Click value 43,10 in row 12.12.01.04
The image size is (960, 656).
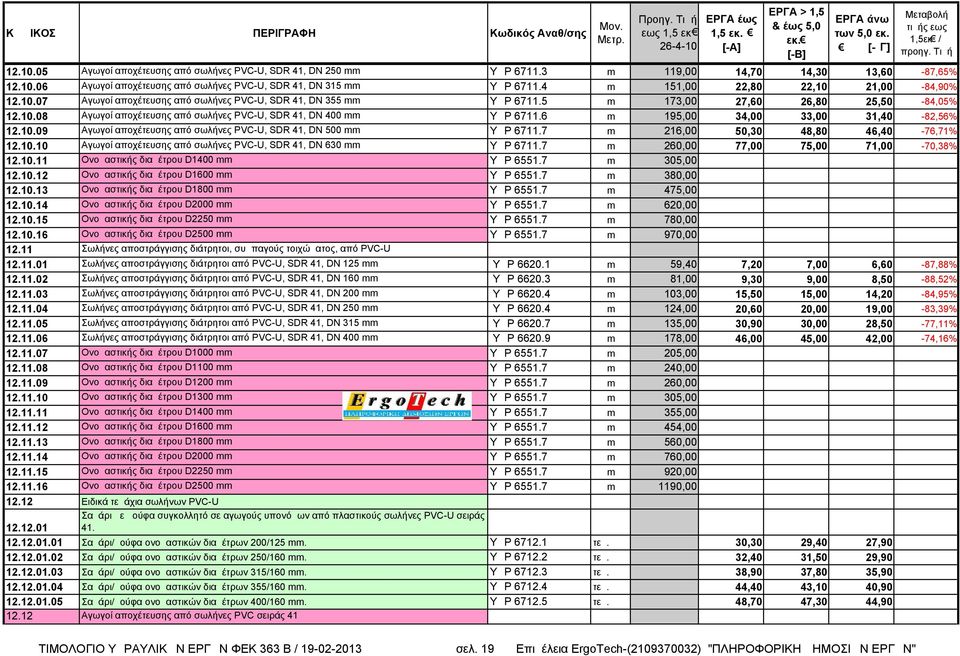[x=814, y=587]
